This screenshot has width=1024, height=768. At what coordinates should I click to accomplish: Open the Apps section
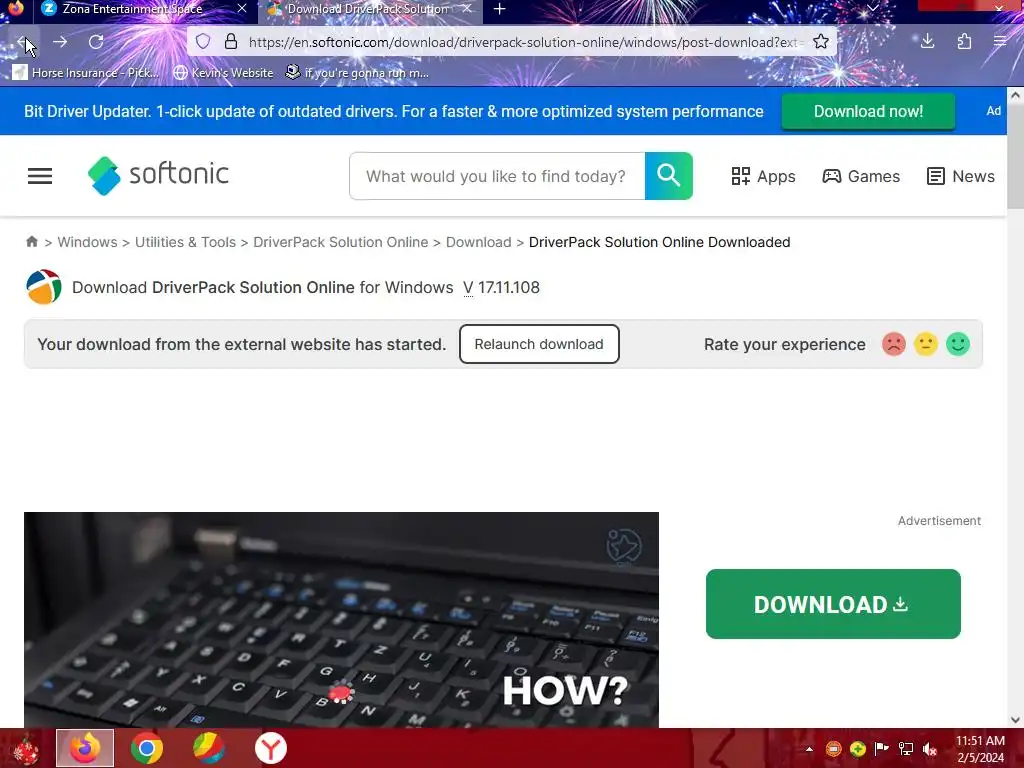[763, 176]
